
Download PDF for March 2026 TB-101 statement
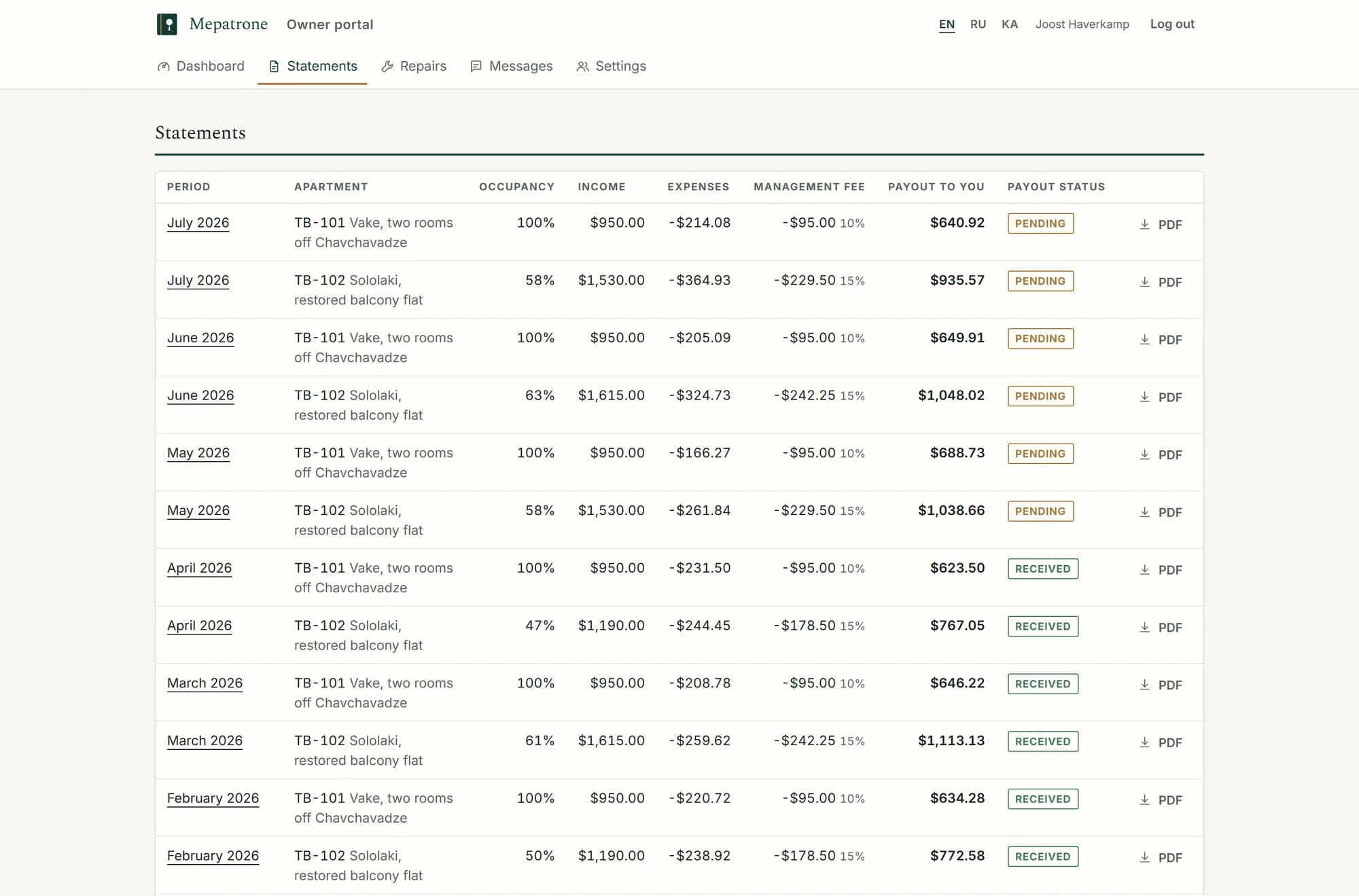[1161, 685]
